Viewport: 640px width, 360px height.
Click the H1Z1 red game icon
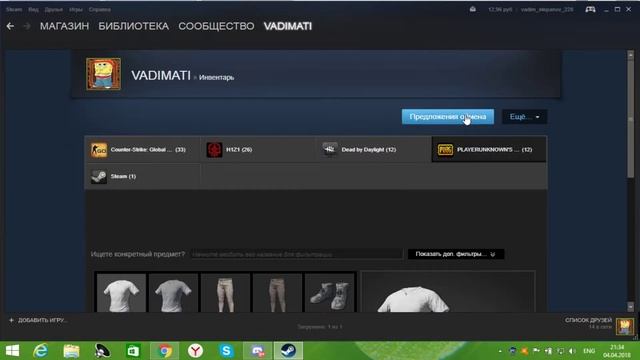coord(214,150)
